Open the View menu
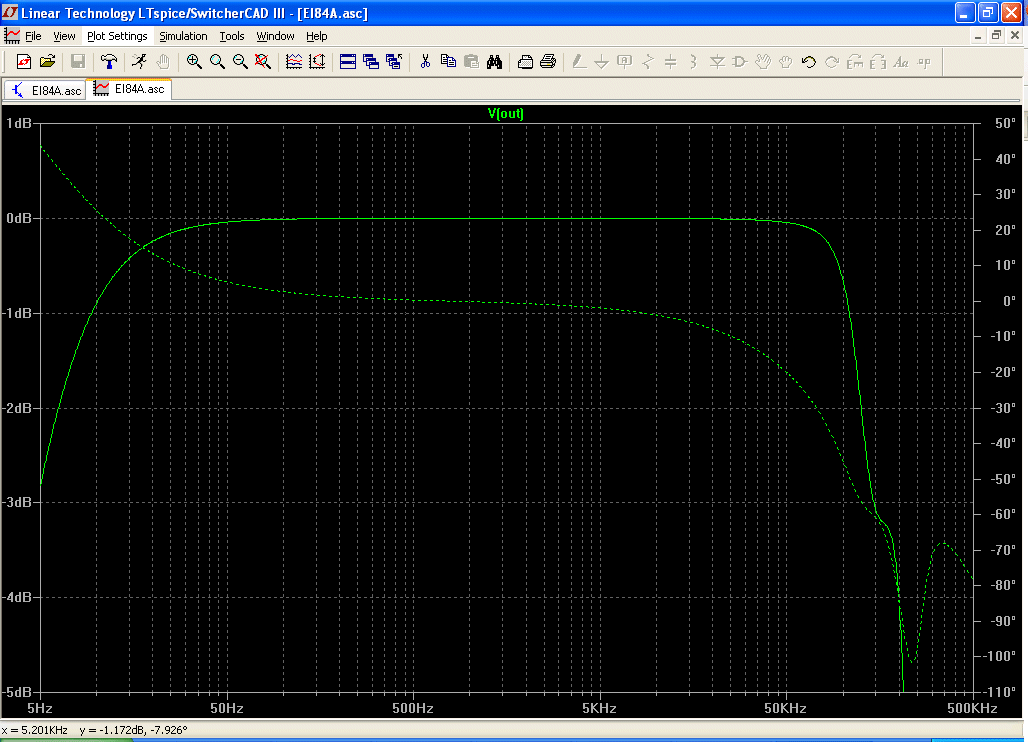The height and width of the screenshot is (742, 1028). pyautogui.click(x=64, y=36)
